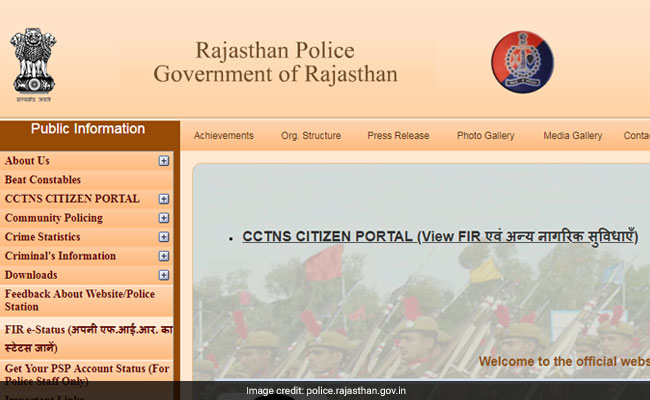The height and width of the screenshot is (400, 650).
Task: Click image credit police.rajasthan.gov.in text
Action: point(326,391)
